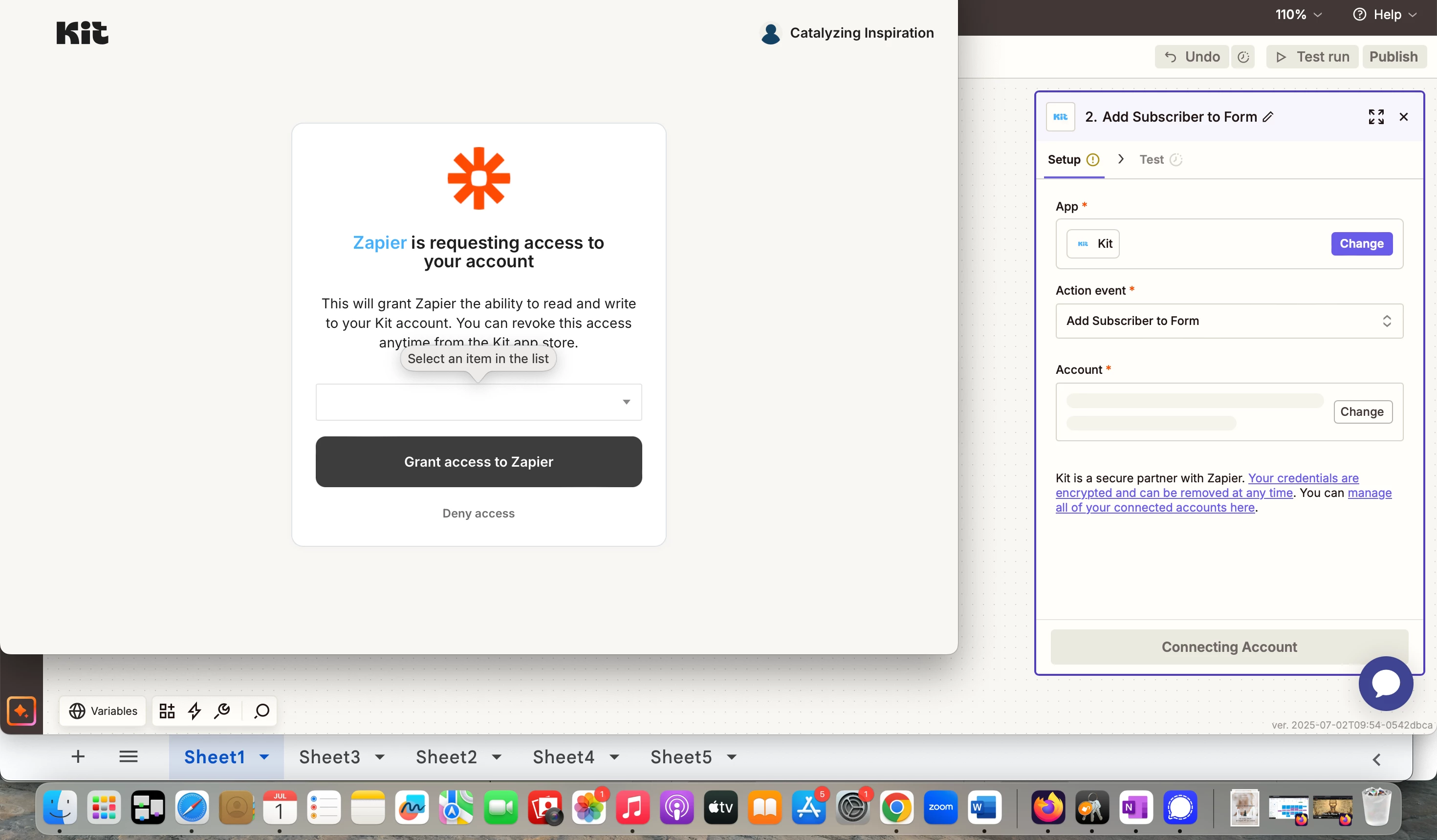Click the Zapier link in the heading
This screenshot has height=840, width=1437.
tap(380, 242)
